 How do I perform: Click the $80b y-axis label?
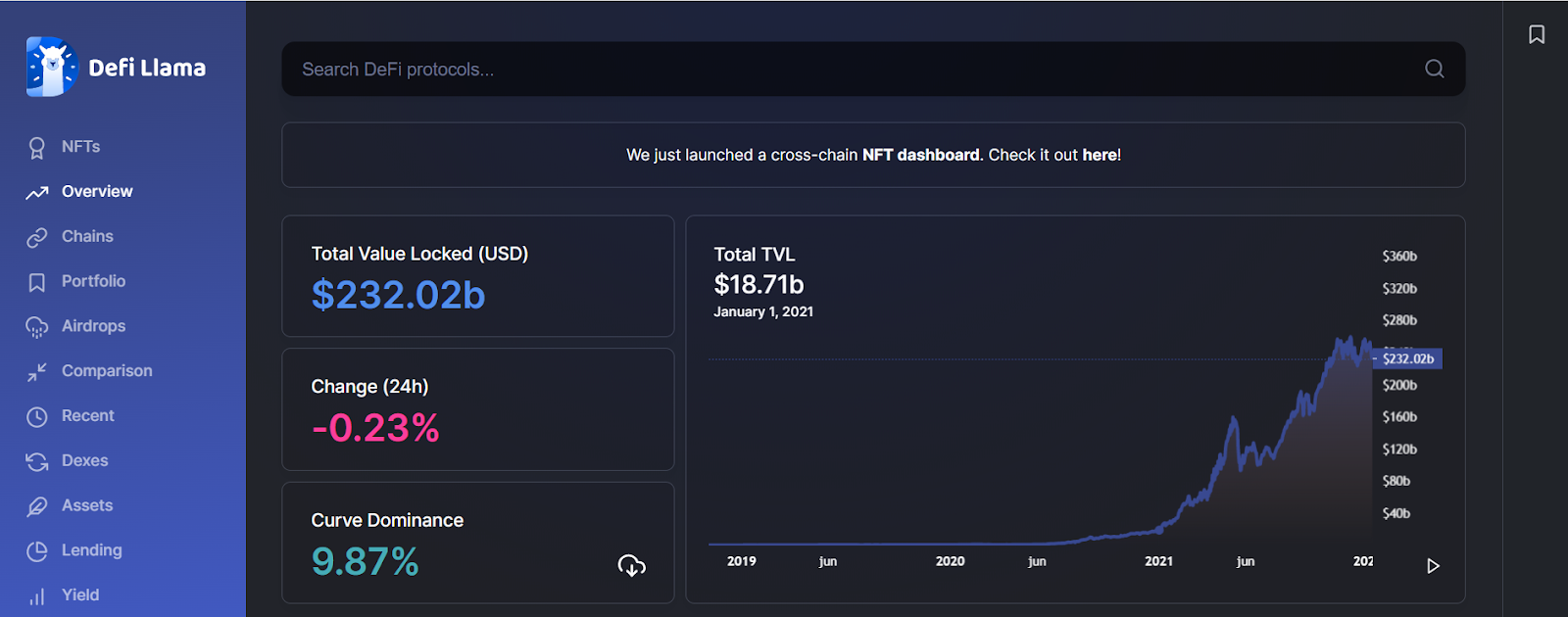pyautogui.click(x=1396, y=481)
